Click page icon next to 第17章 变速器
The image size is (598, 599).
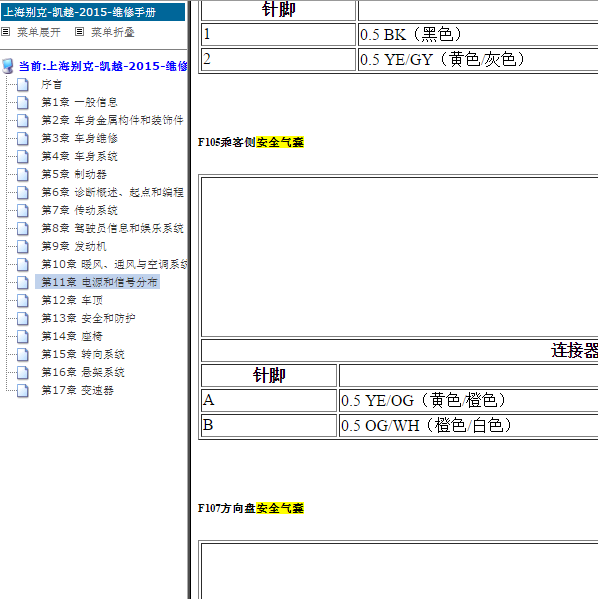(x=23, y=390)
